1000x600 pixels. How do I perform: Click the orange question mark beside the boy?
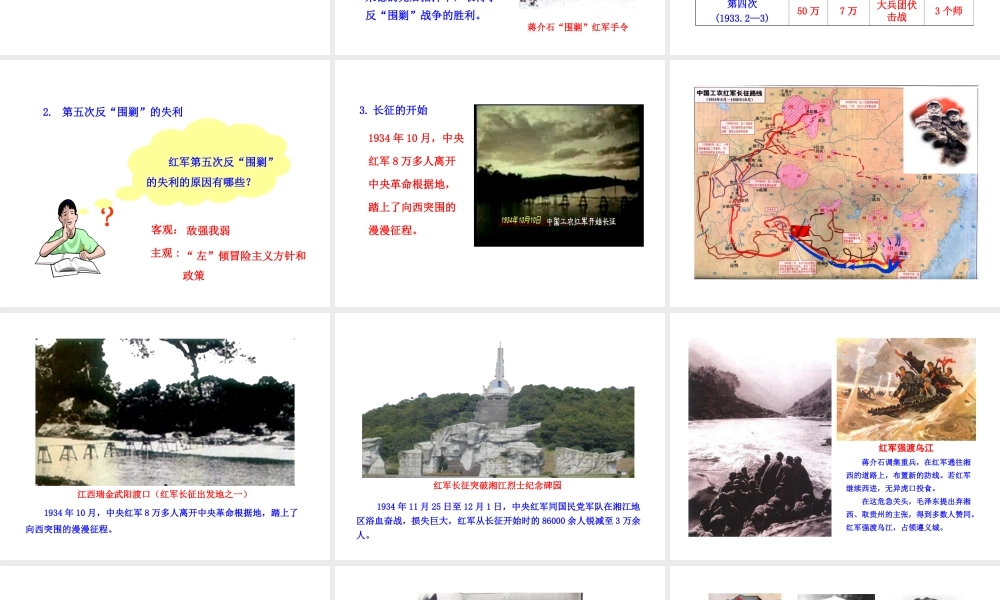pyautogui.click(x=107, y=216)
